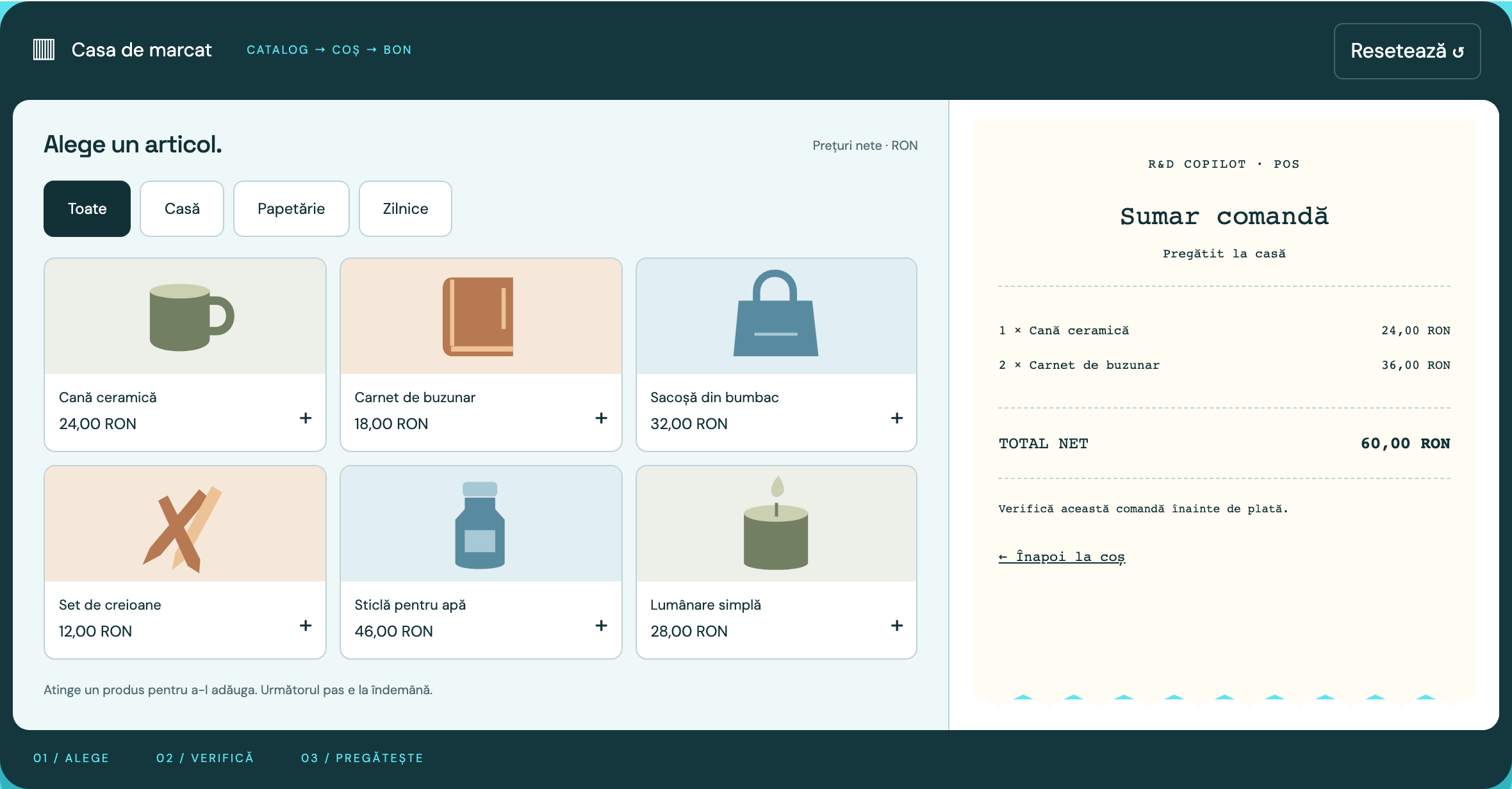Add Sacoșă din bumbac with plus icon
This screenshot has height=789, width=1512.
[897, 418]
